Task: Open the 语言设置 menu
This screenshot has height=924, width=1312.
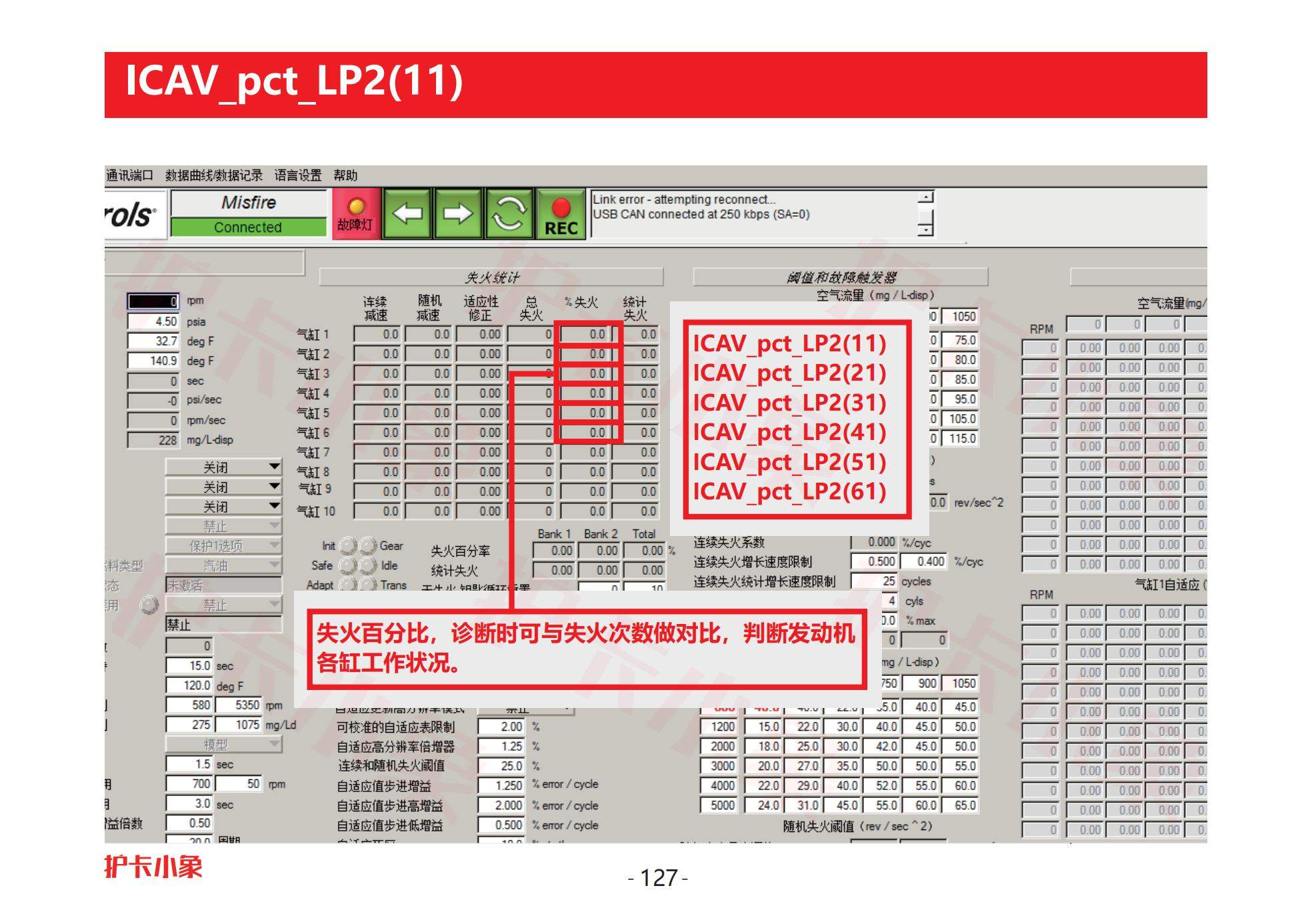Action: point(297,175)
